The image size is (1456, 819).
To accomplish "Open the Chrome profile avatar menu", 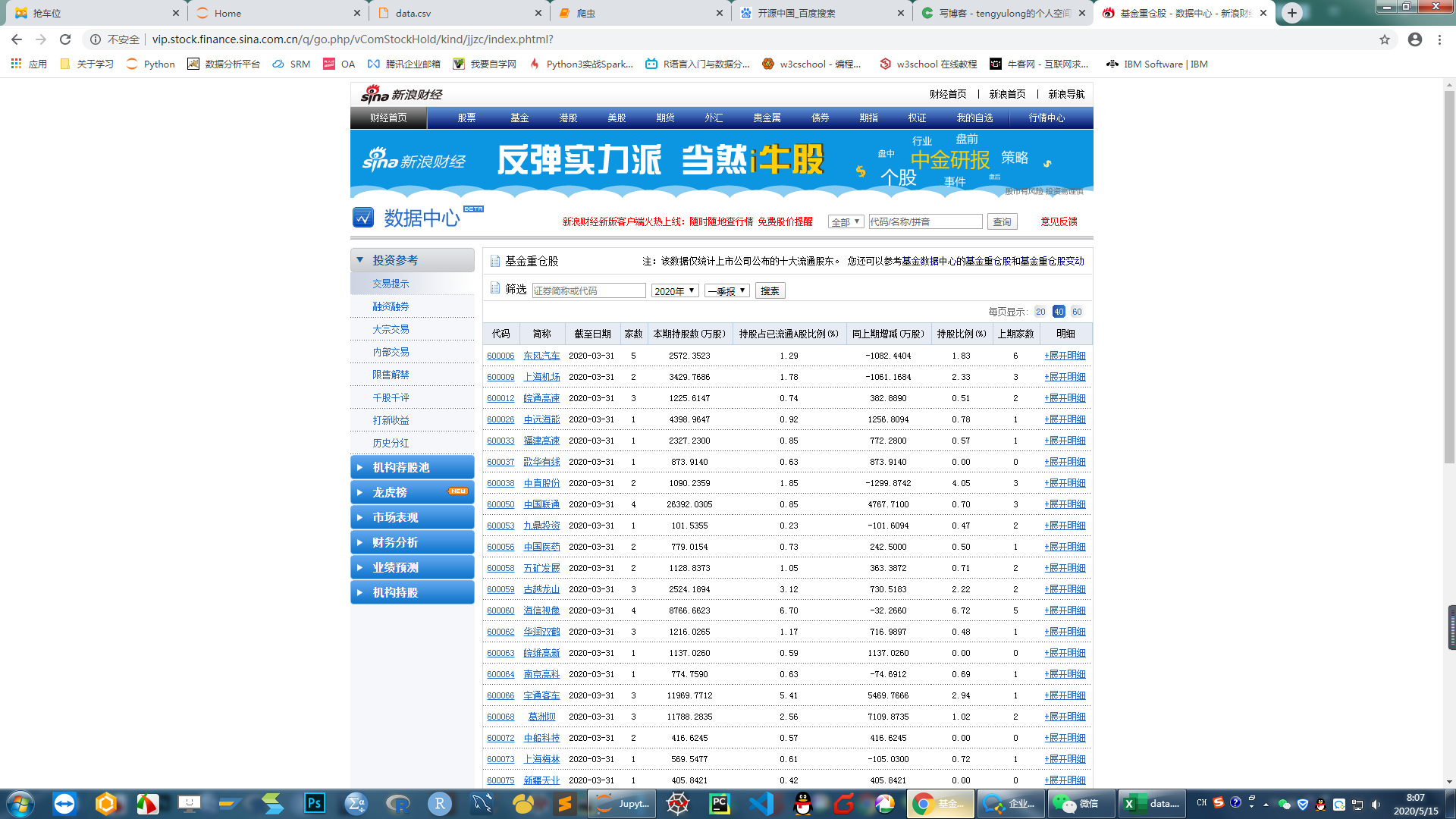I will [x=1415, y=39].
